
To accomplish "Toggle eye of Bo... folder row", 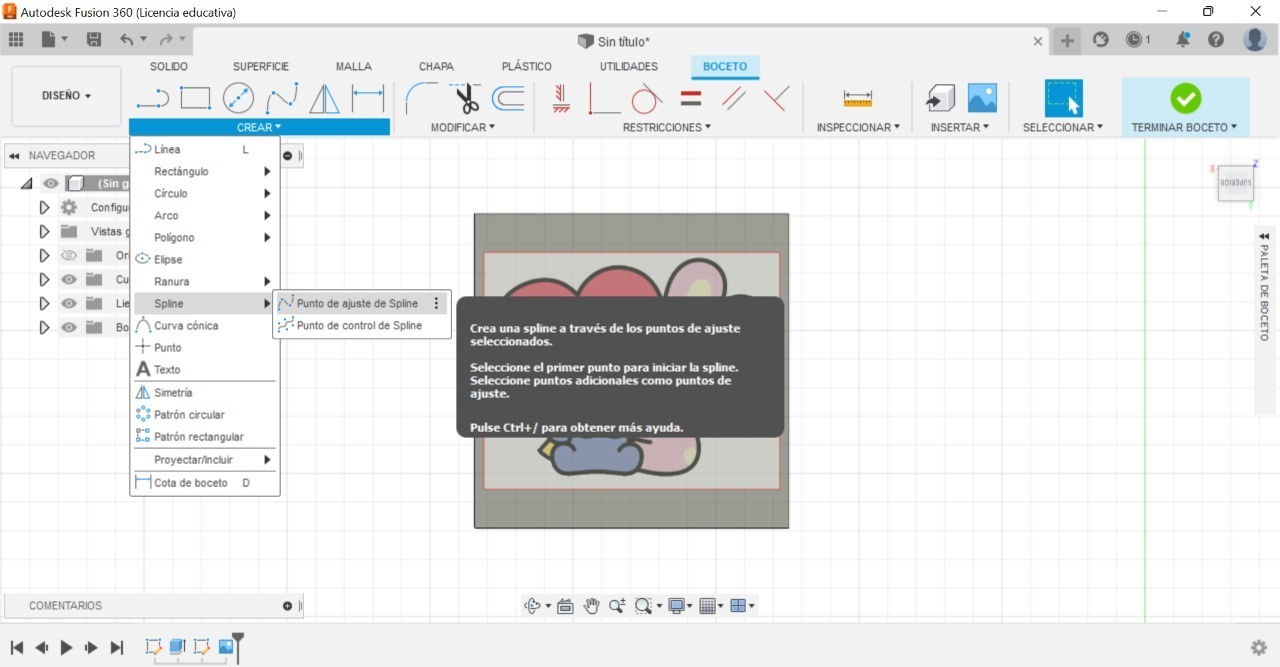I will [x=68, y=327].
